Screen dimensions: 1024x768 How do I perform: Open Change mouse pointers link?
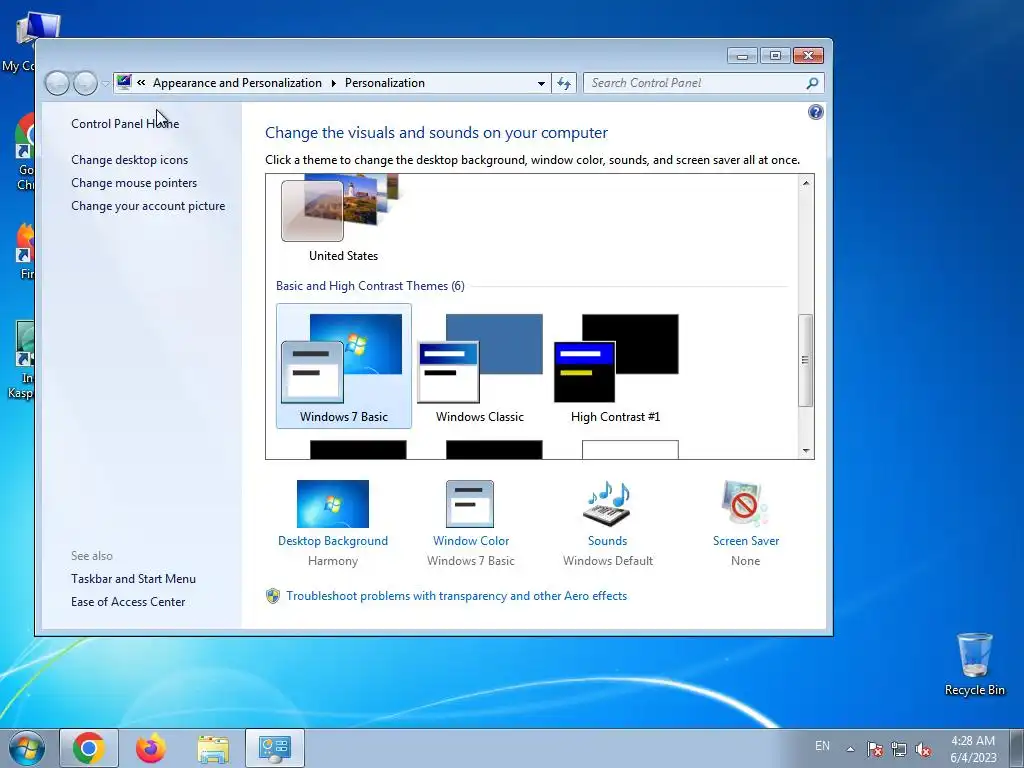[134, 183]
